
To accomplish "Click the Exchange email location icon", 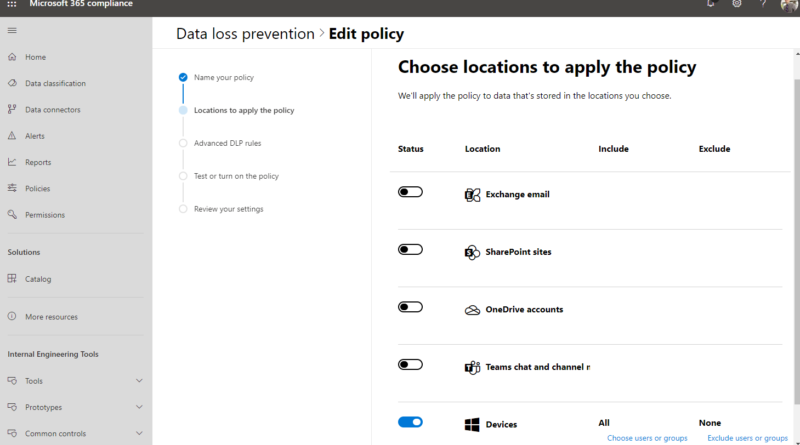I will (472, 195).
